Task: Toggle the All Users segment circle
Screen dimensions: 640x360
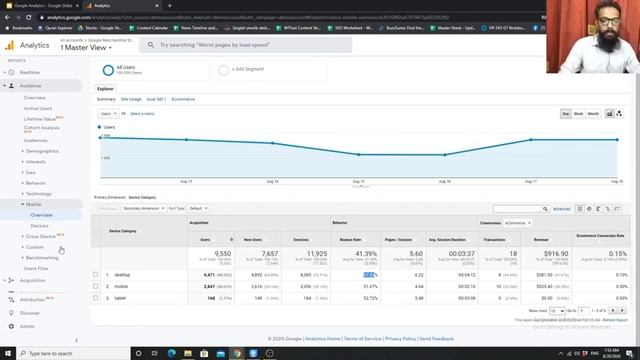Action: pos(108,70)
